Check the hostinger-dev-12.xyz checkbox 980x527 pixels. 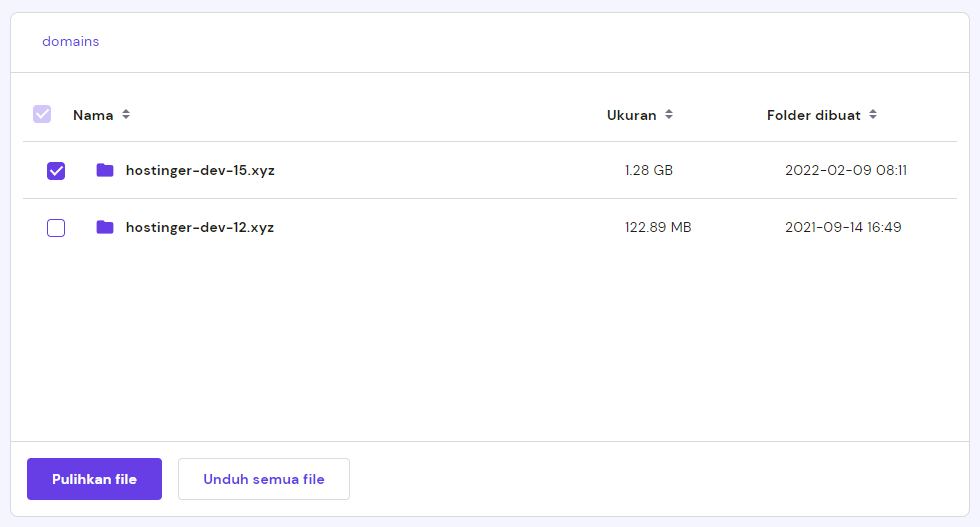[x=56, y=228]
